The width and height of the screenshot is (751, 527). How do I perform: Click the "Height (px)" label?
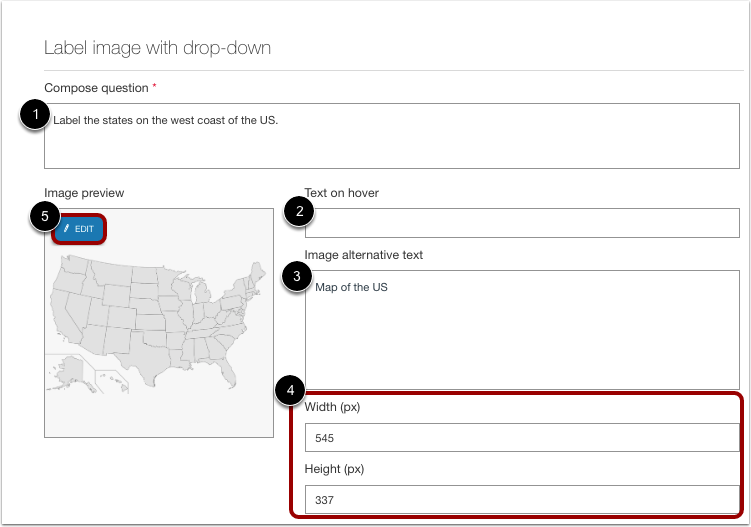[334, 468]
